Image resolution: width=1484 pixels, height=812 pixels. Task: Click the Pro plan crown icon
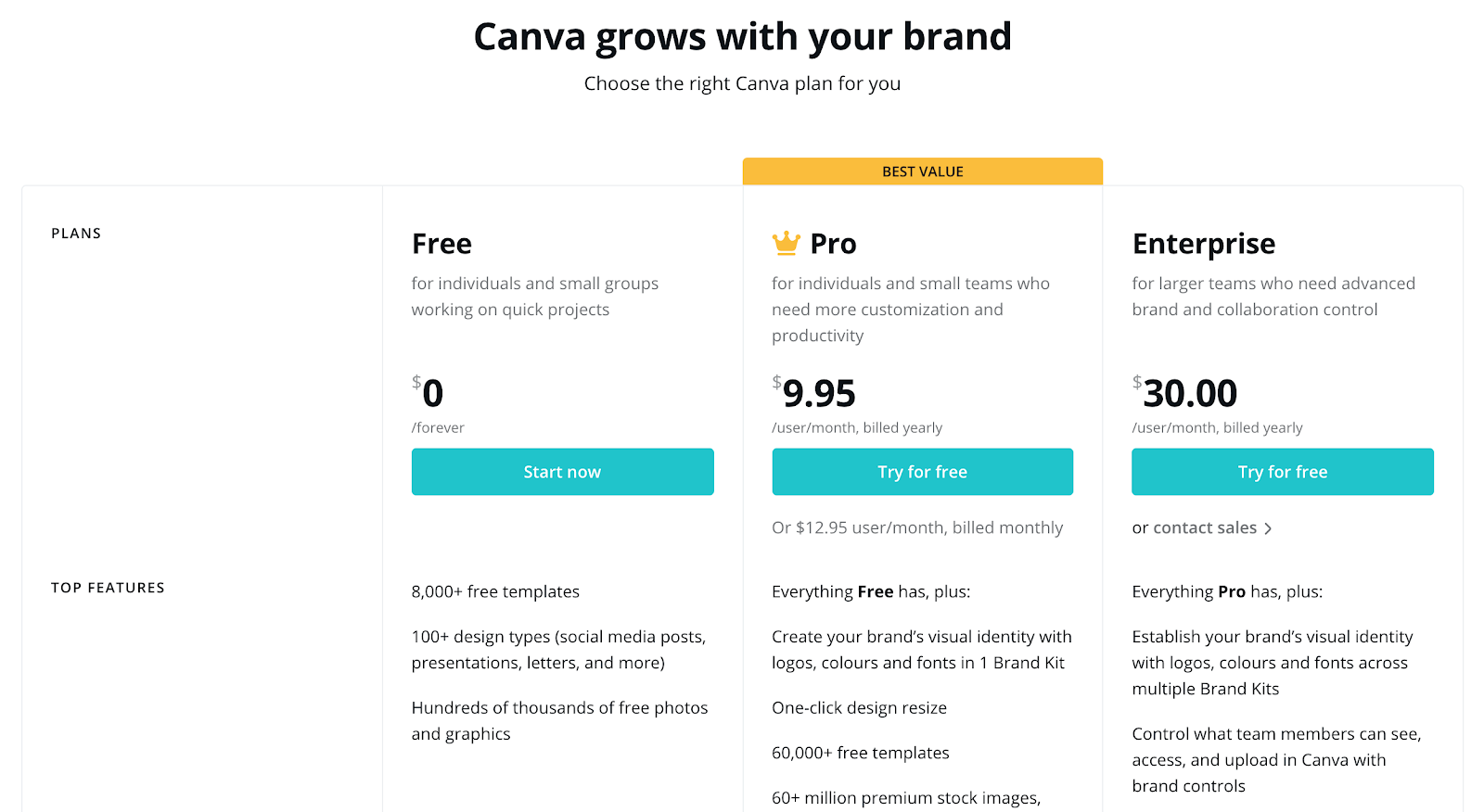[x=786, y=243]
